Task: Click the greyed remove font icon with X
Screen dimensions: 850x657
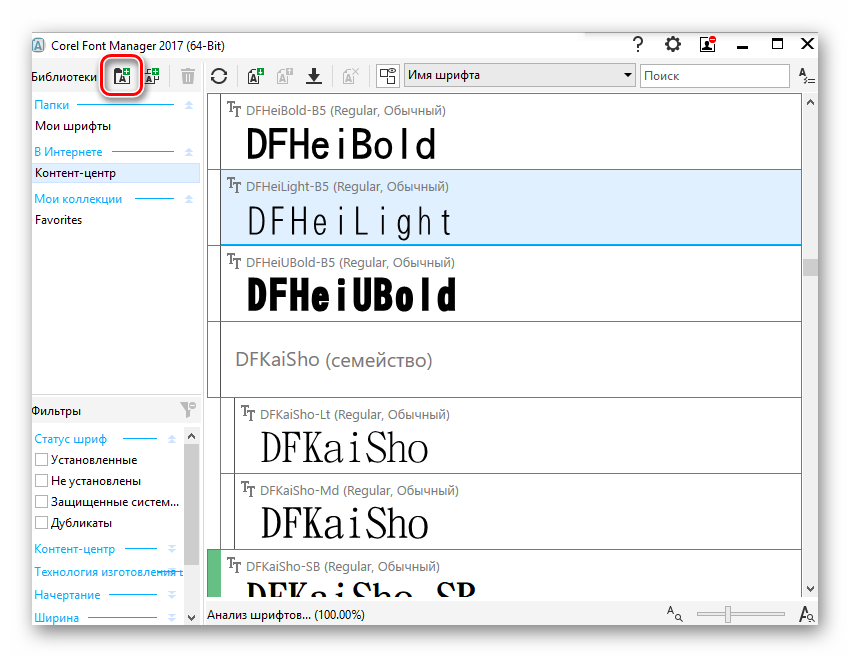Action: (351, 76)
